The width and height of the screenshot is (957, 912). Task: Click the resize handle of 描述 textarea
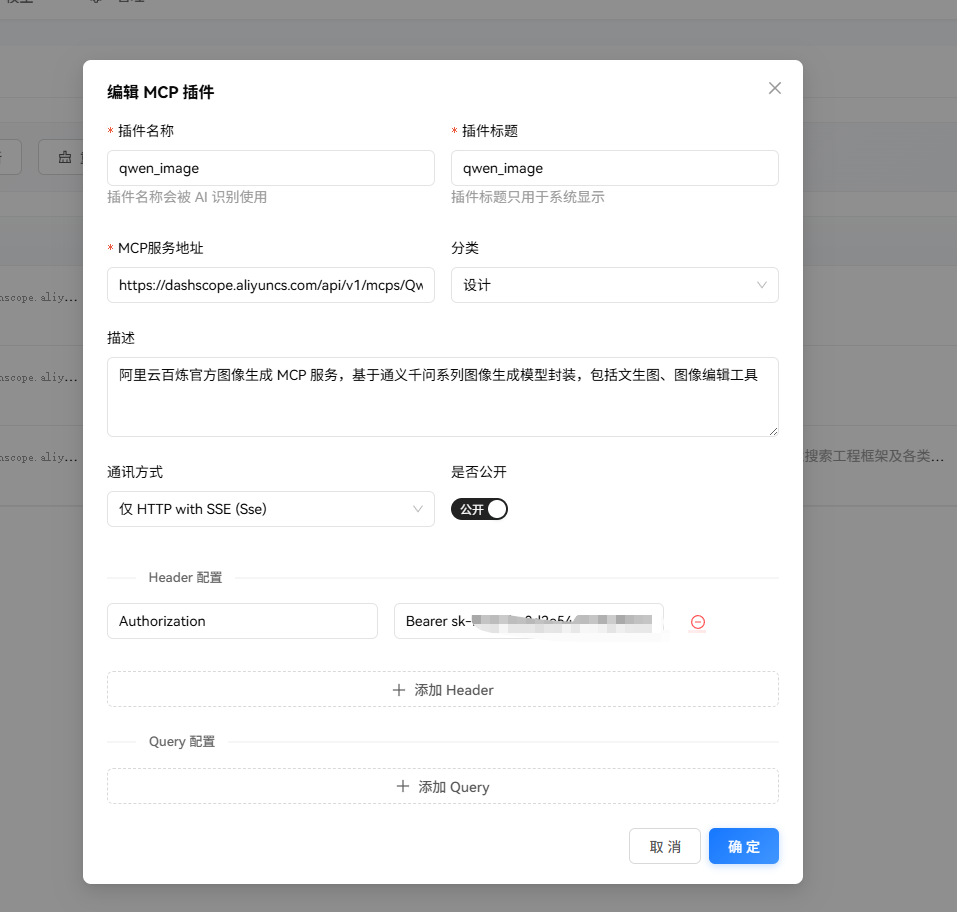[772, 430]
